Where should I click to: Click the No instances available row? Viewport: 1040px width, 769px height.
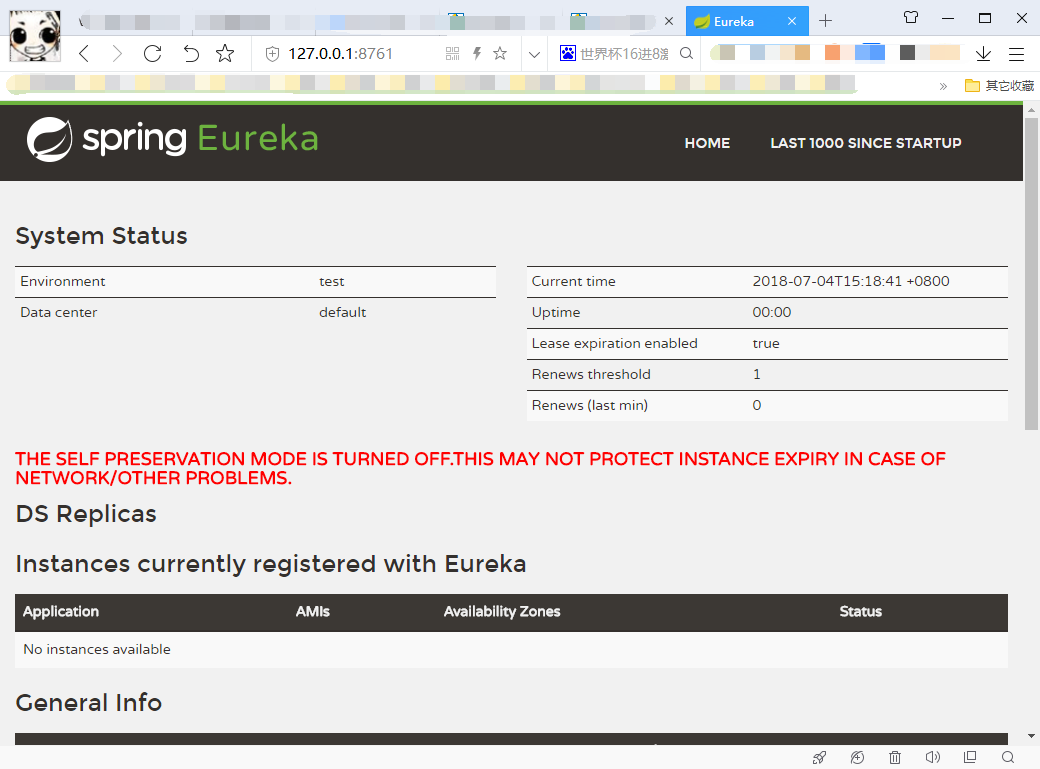tap(511, 650)
